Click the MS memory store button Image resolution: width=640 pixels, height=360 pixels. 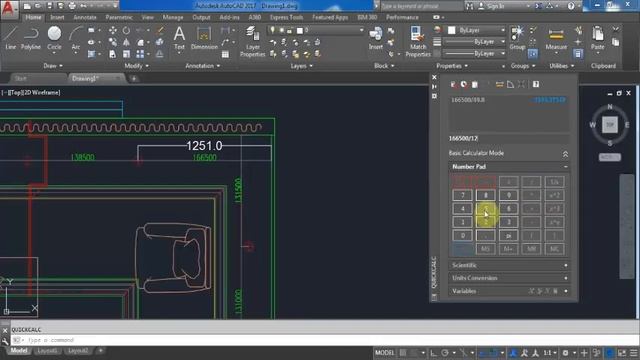[x=485, y=249]
